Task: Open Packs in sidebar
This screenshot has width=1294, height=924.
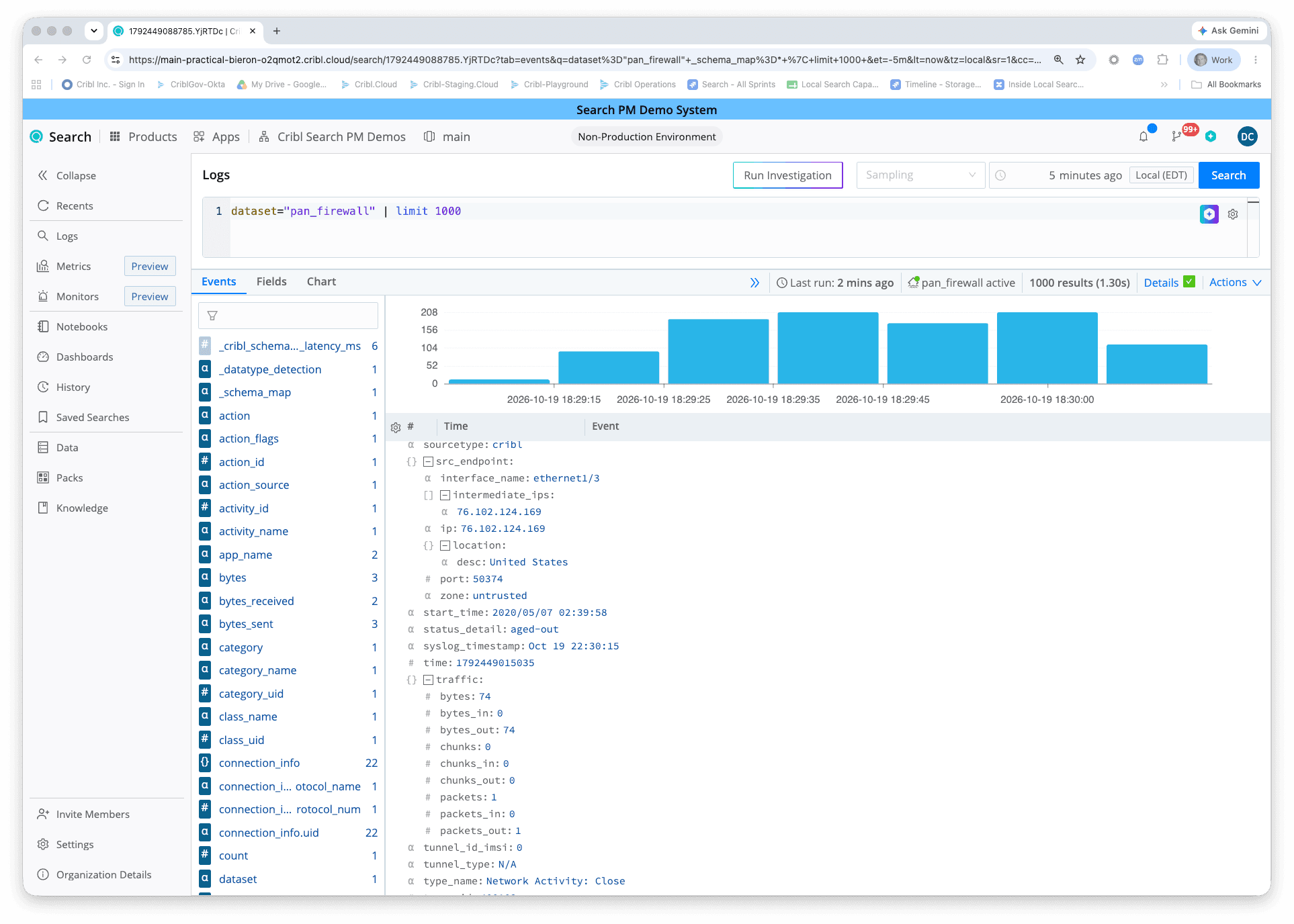Action: tap(60, 477)
